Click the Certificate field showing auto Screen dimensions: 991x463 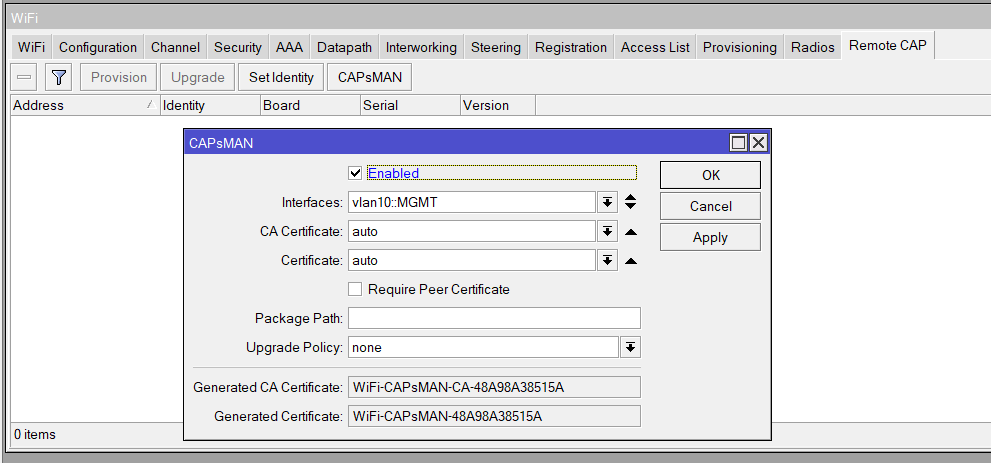point(471,260)
